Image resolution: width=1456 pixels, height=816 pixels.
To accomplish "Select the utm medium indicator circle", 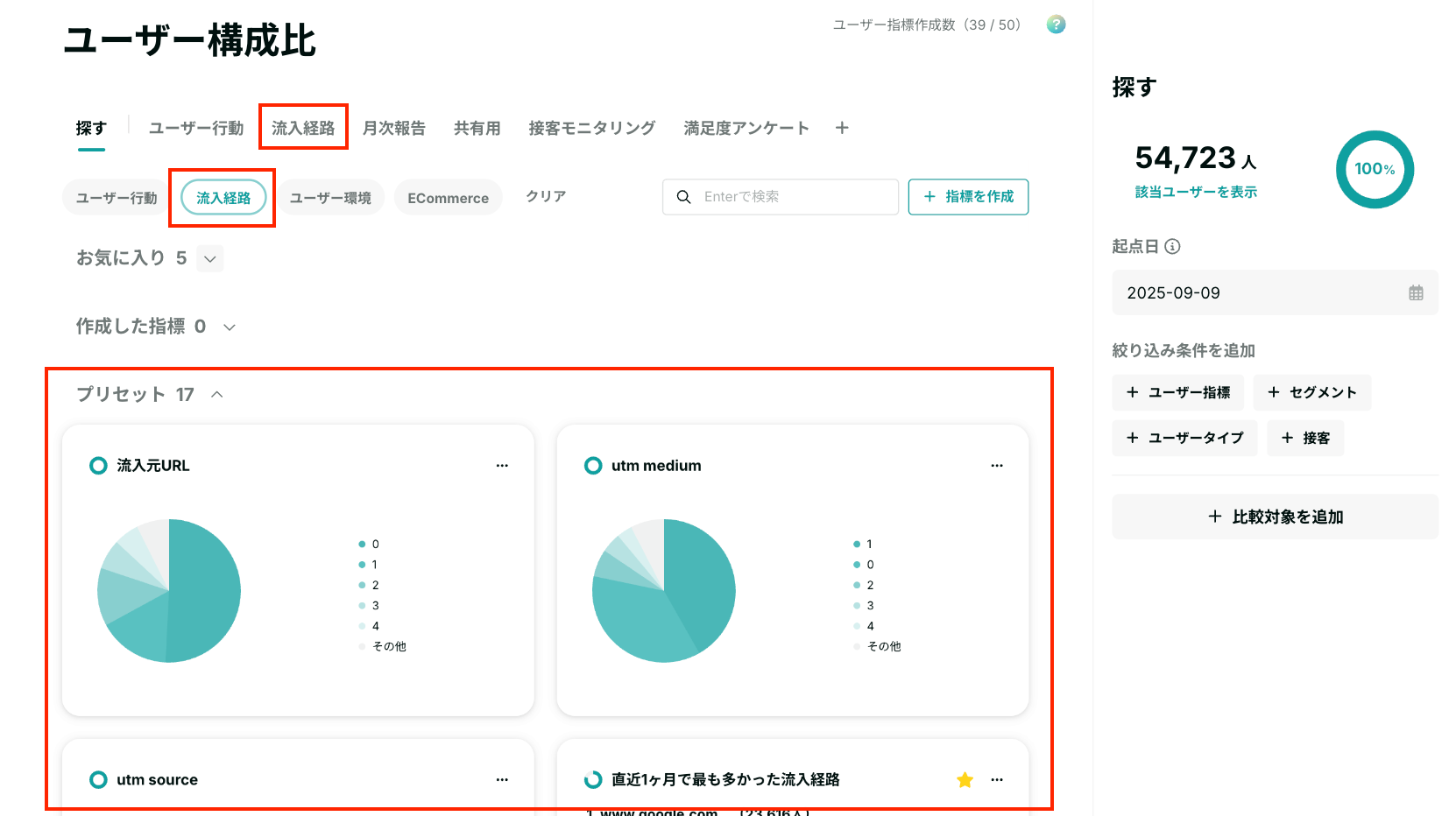I will pyautogui.click(x=593, y=466).
